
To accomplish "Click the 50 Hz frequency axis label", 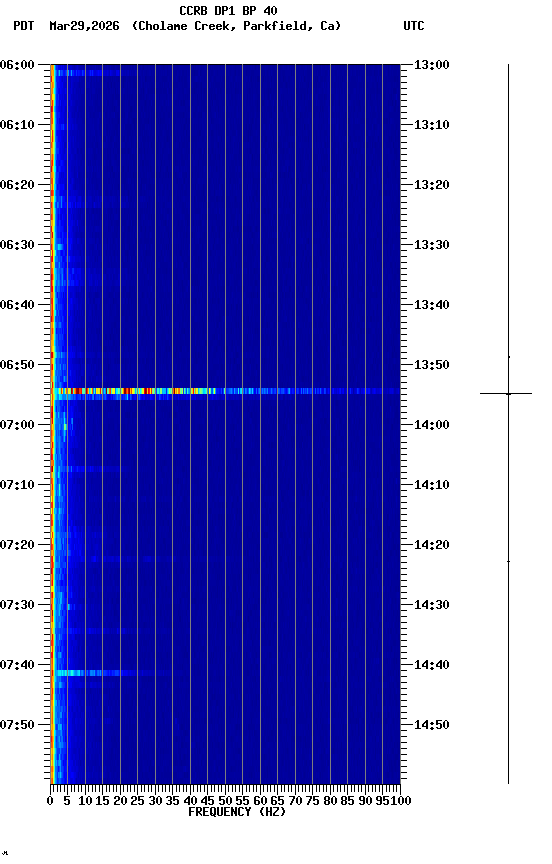I will (225, 802).
